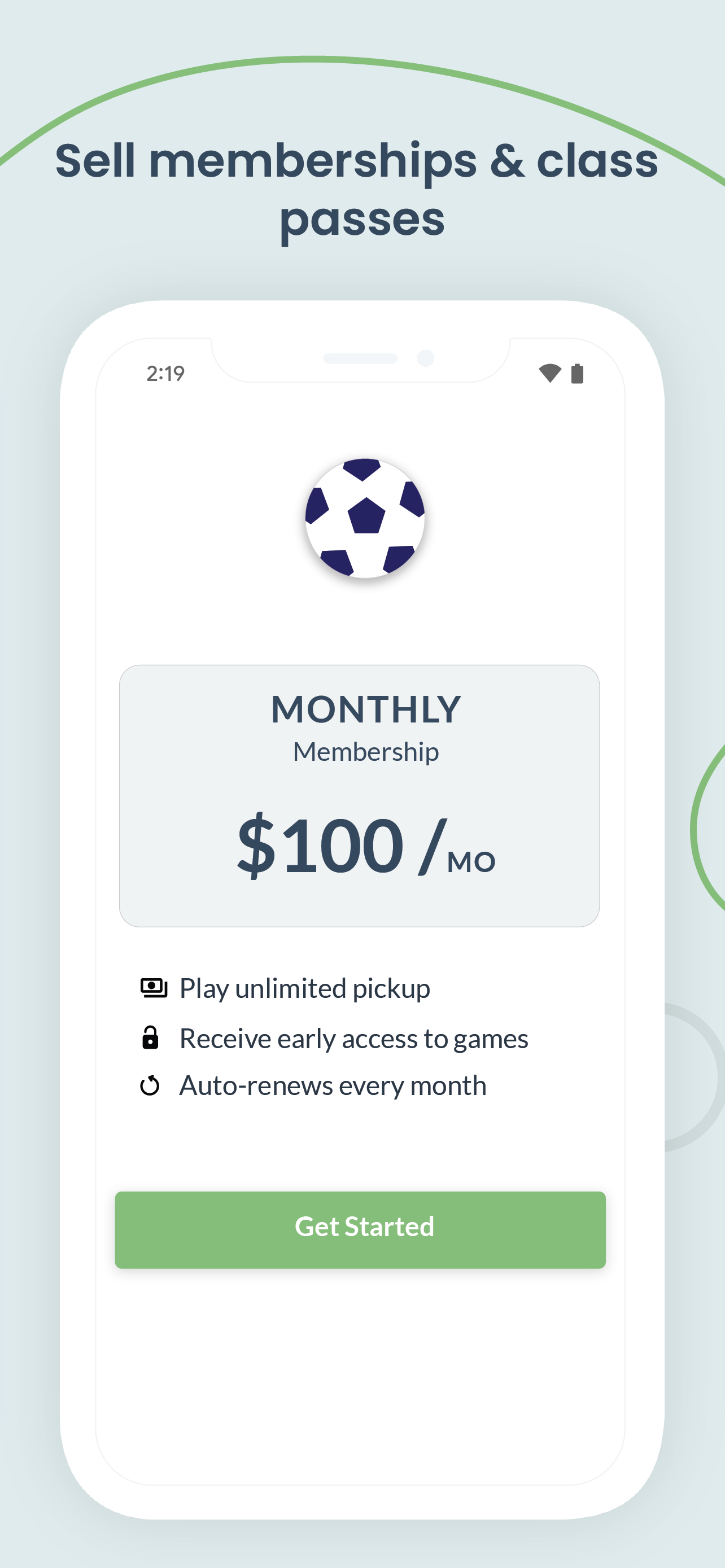Tap the soccer ball logo
Screen dimensions: 725x1568
click(x=365, y=518)
